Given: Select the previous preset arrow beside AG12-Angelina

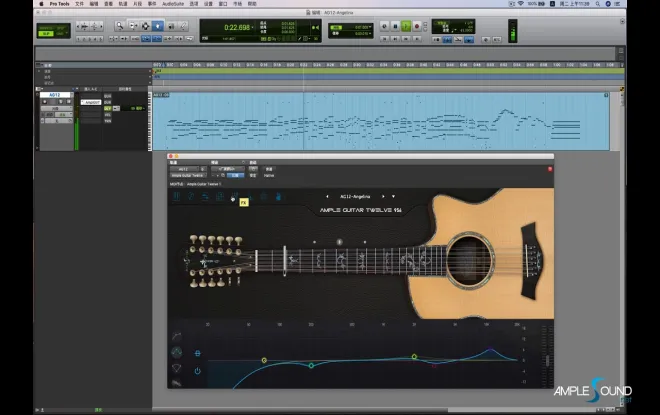Looking at the screenshot, I should click(327, 197).
